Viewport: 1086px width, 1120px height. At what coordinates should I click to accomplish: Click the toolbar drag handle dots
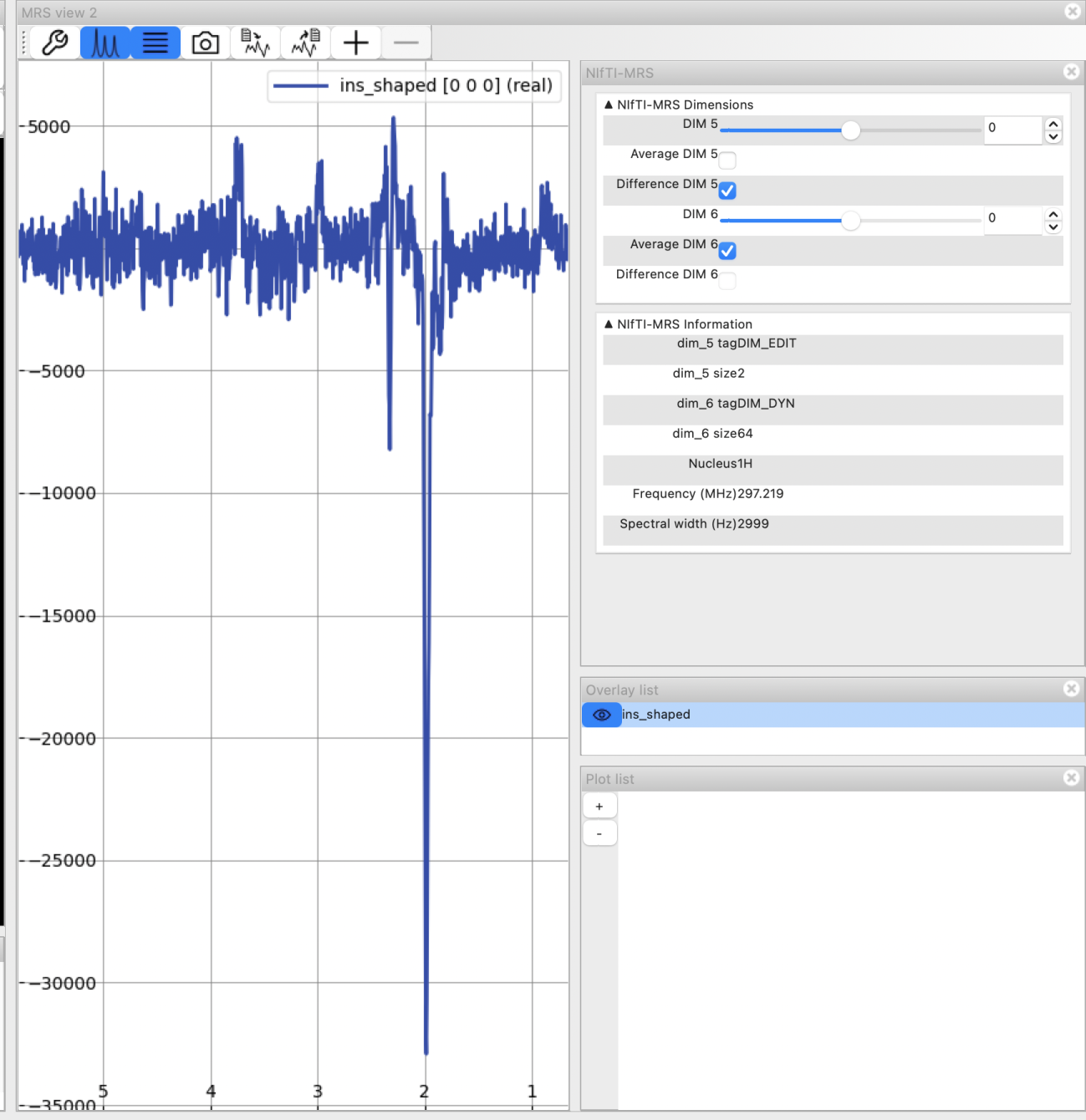pyautogui.click(x=24, y=43)
